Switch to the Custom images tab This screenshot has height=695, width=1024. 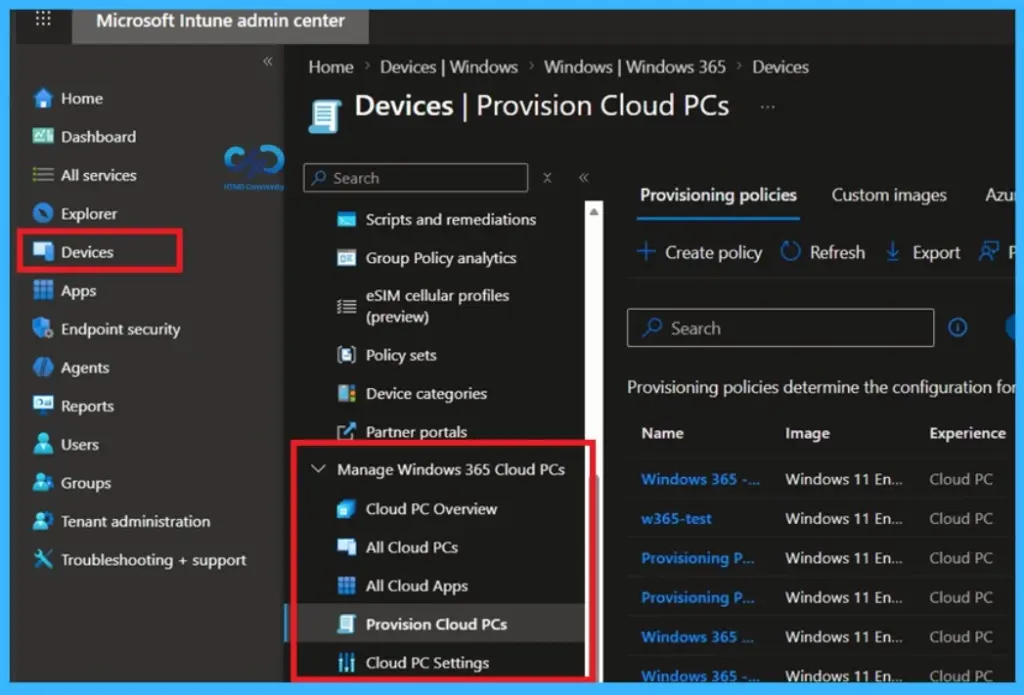coord(888,195)
